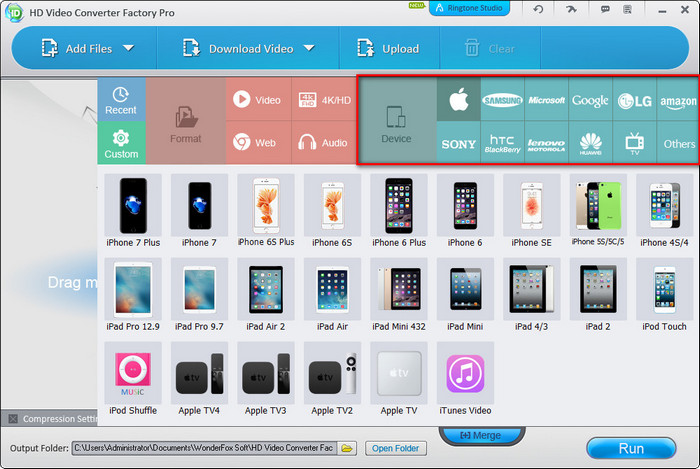The height and width of the screenshot is (469, 700).
Task: Expand the Download Video dropdown arrow
Action: coord(309,48)
